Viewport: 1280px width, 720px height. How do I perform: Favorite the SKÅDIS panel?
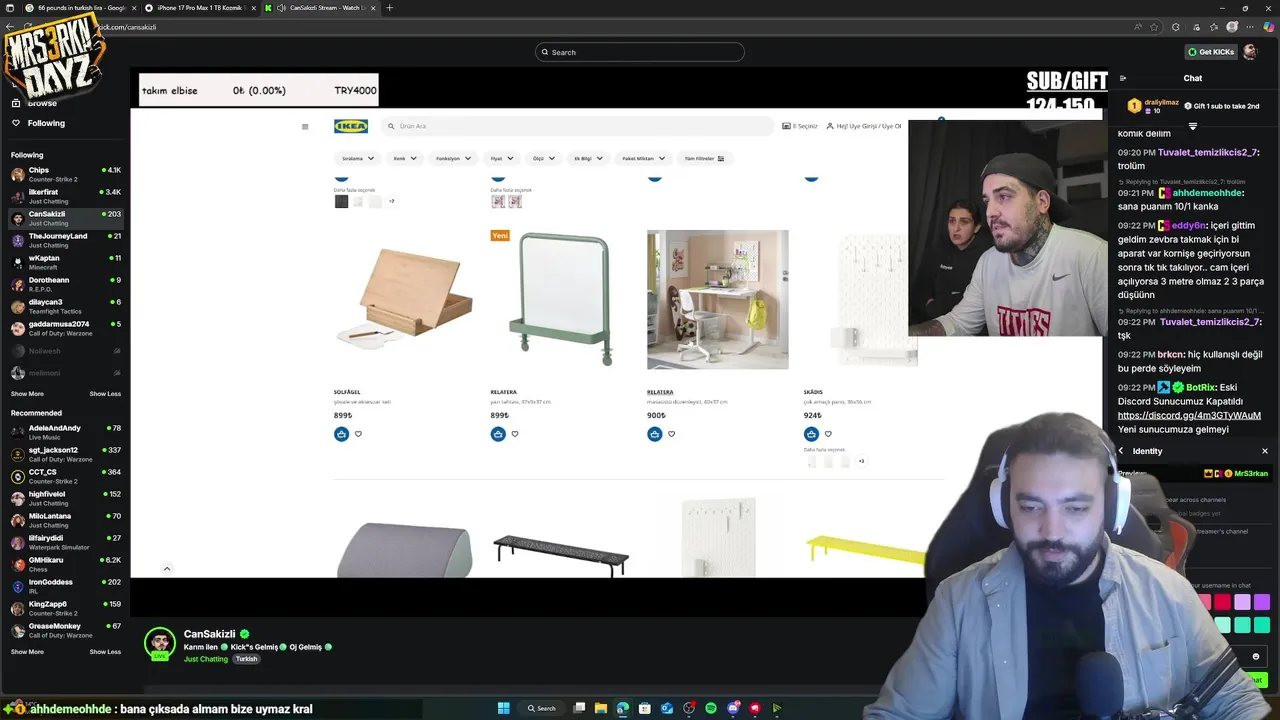pyautogui.click(x=828, y=434)
